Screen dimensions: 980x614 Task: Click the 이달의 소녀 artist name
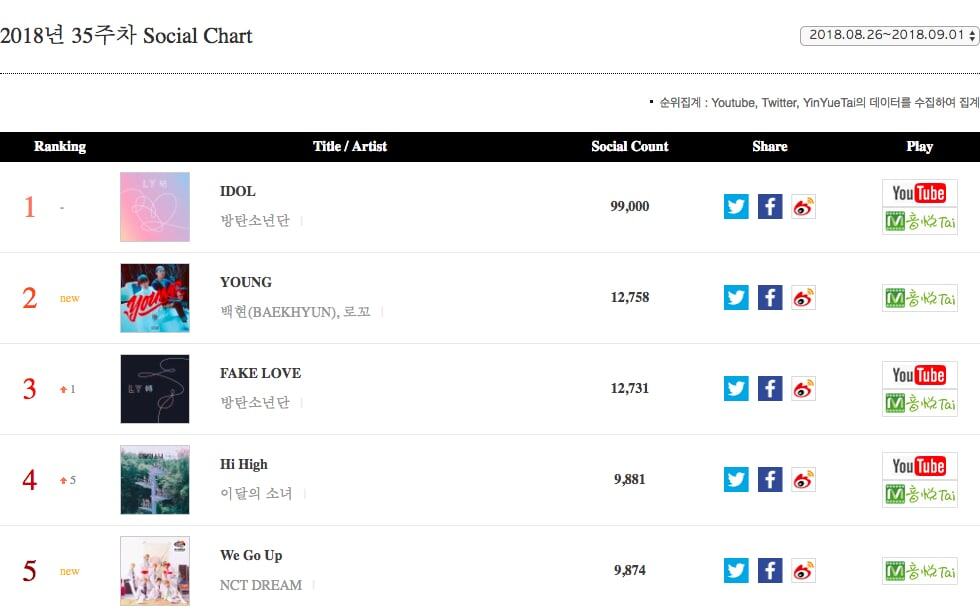click(256, 494)
